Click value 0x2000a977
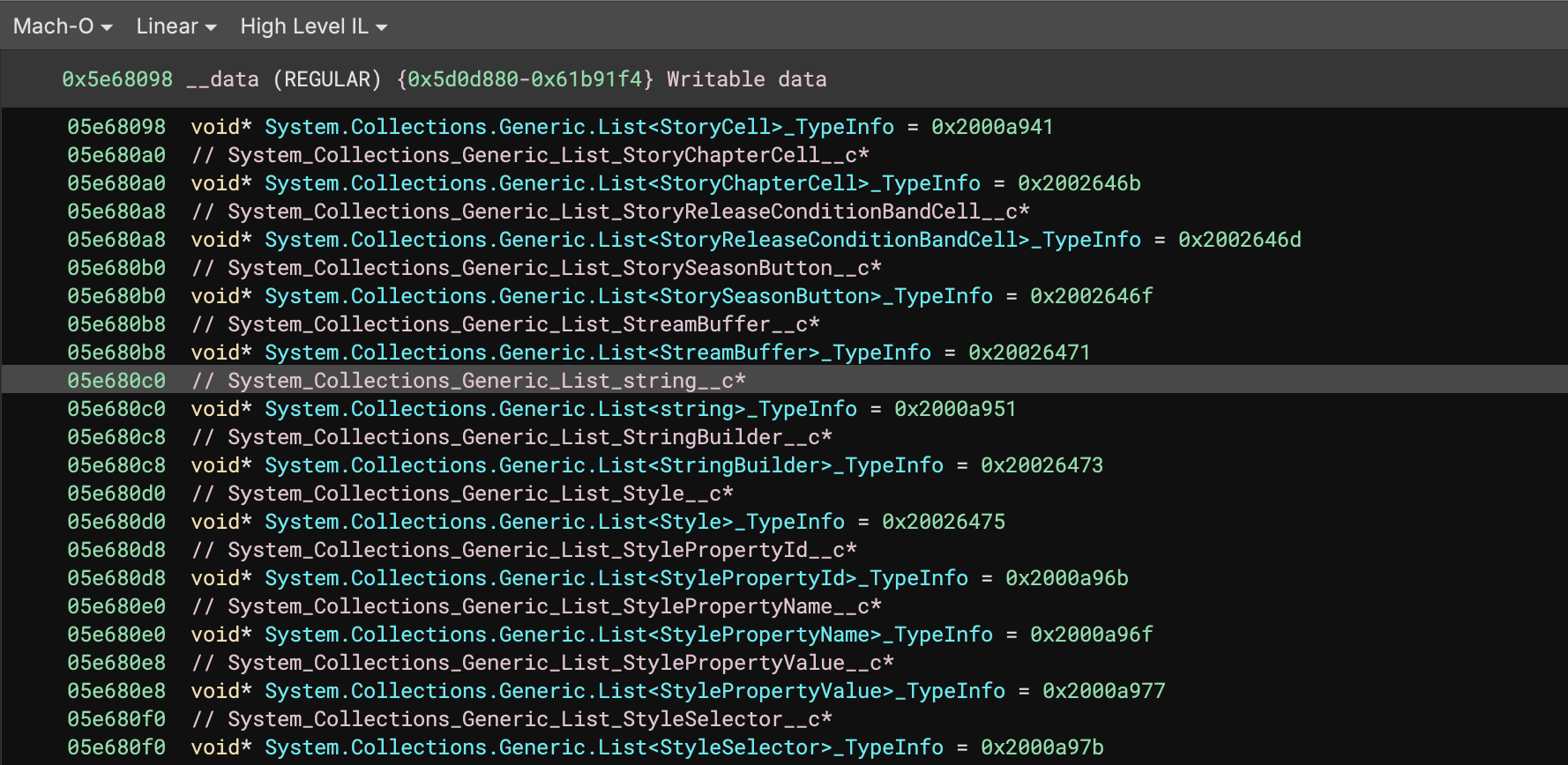The height and width of the screenshot is (765, 1568). click(1103, 691)
